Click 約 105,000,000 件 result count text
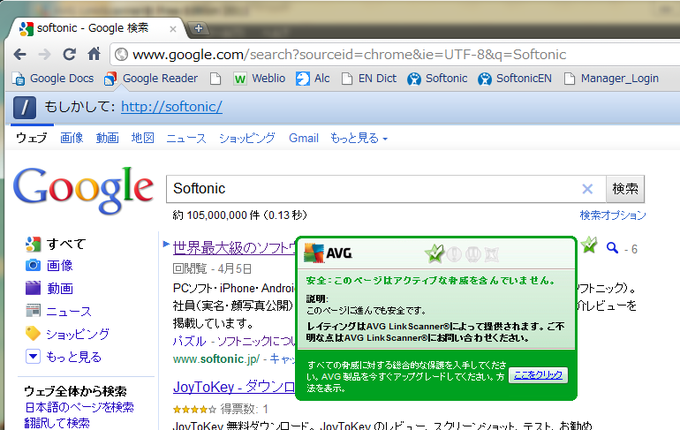This screenshot has width=680, height=430. point(240,215)
